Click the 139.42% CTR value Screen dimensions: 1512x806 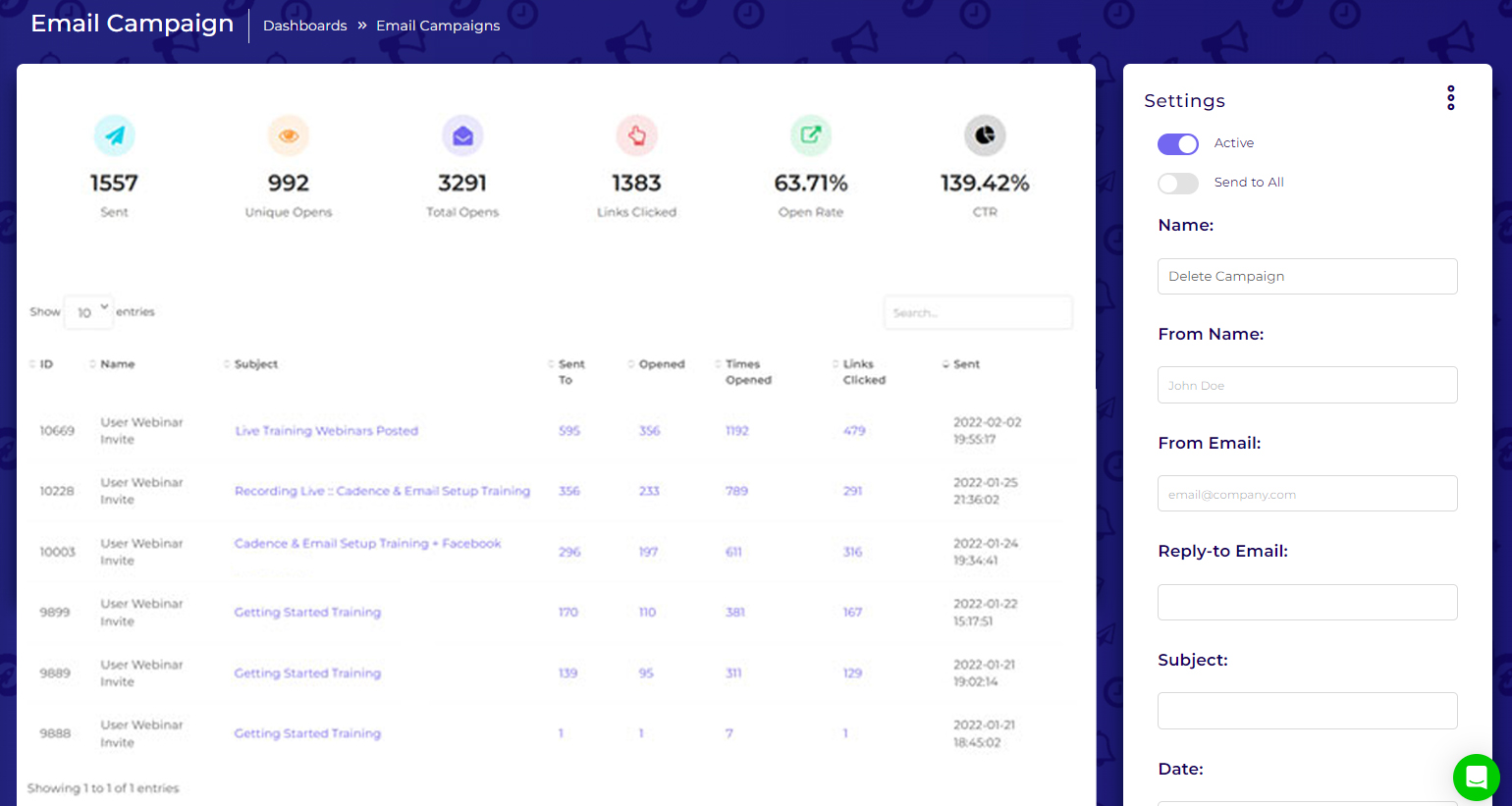985,184
